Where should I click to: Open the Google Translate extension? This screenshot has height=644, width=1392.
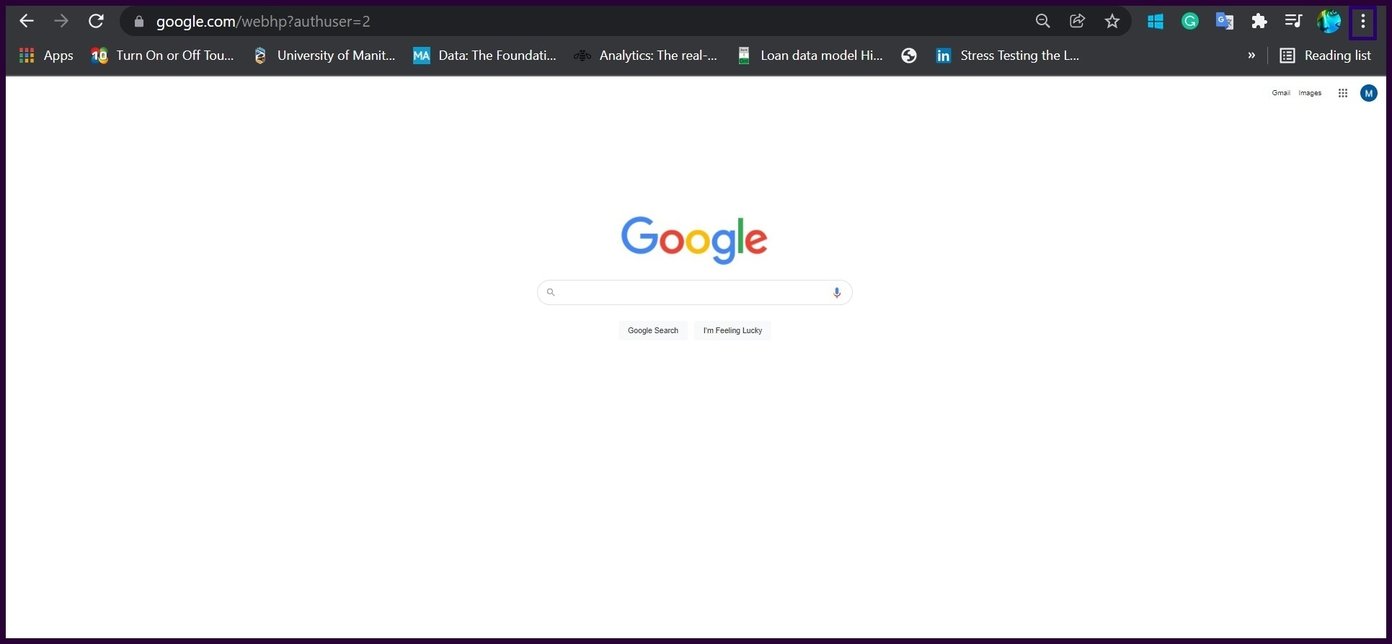pos(1224,21)
